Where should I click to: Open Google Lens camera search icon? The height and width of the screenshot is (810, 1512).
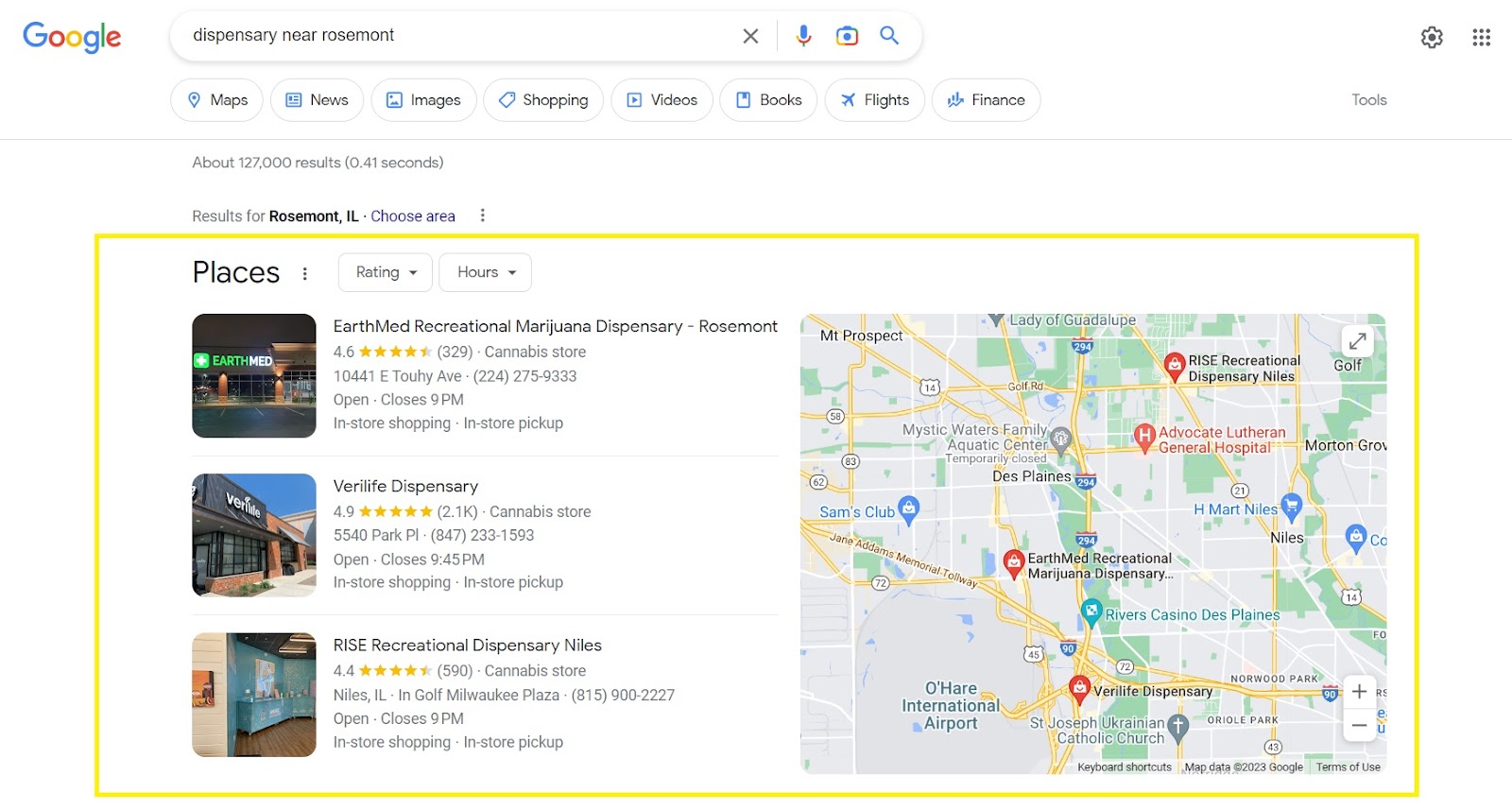(x=848, y=36)
